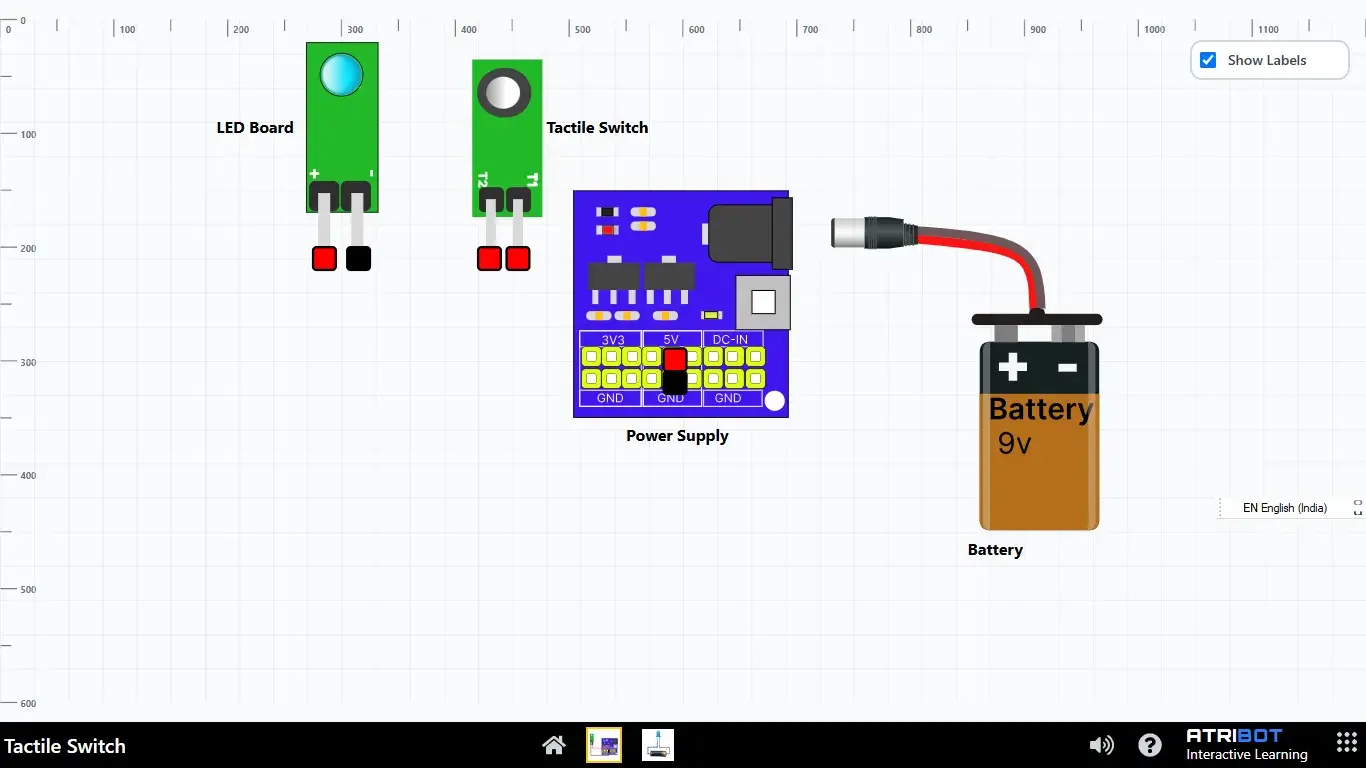Select the black GND pin below 5V

675,381
